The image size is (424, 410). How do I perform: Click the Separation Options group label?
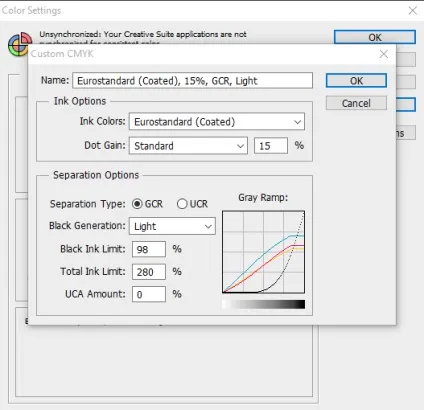tap(96, 175)
